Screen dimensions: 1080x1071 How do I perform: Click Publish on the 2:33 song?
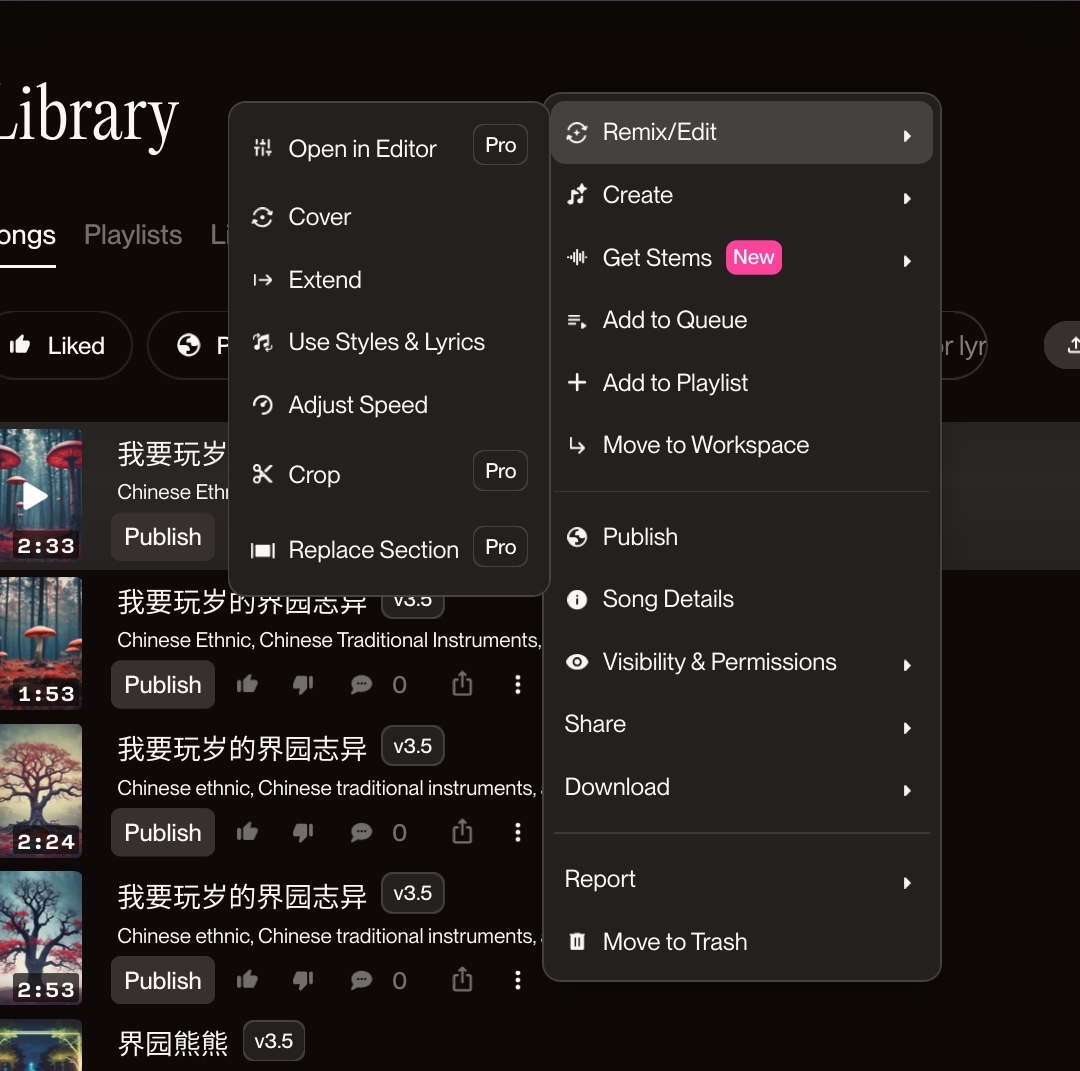(163, 537)
